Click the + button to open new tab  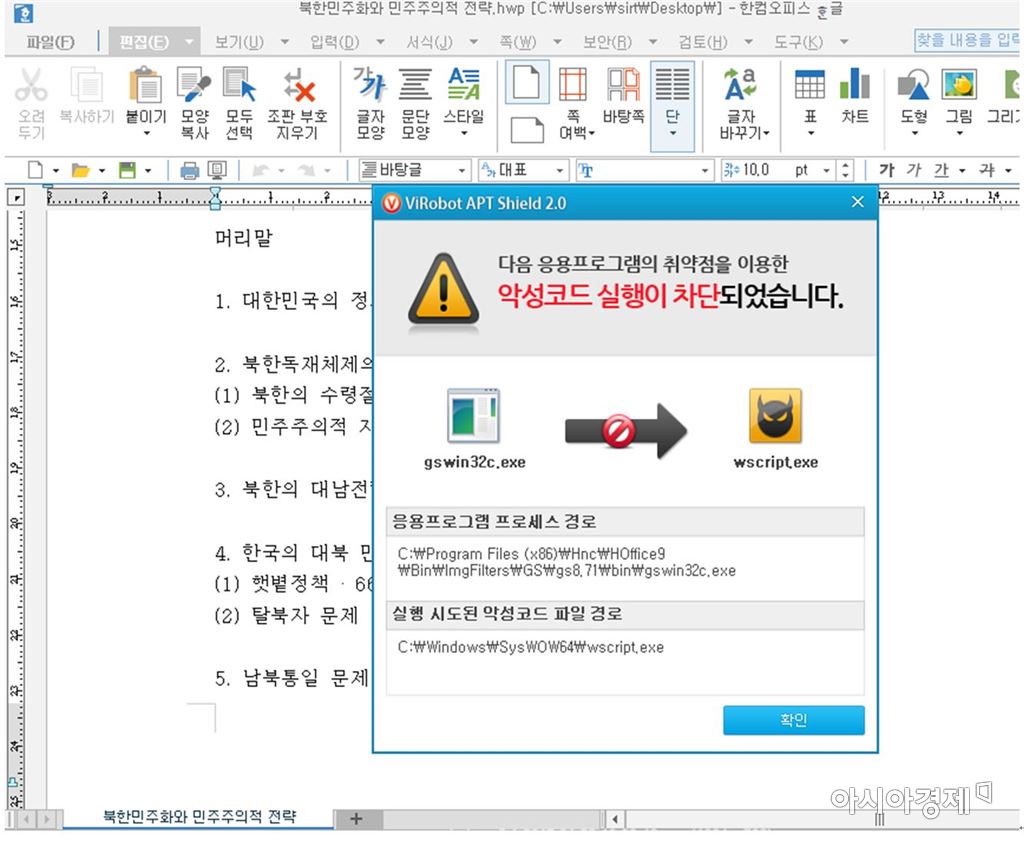pyautogui.click(x=356, y=818)
